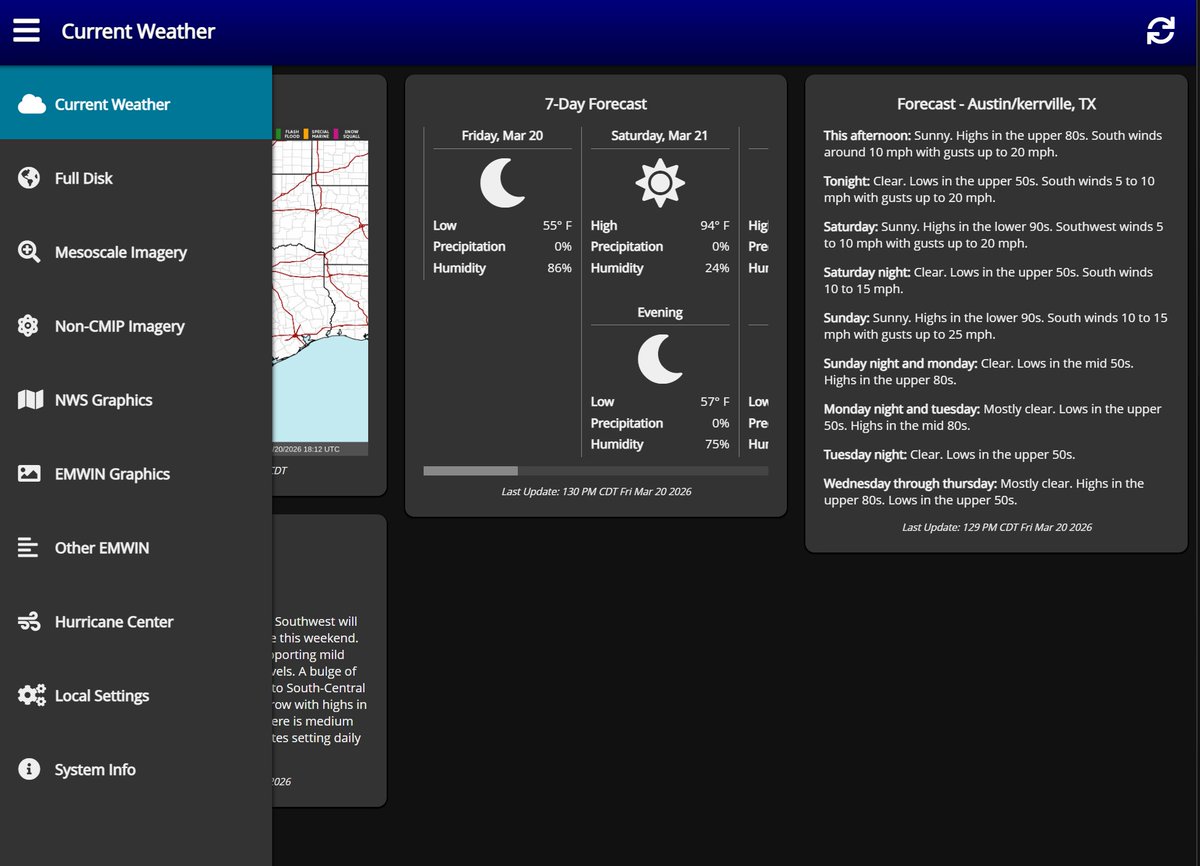Click the Current Weather title in header bar
The height and width of the screenshot is (866, 1200).
coord(138,31)
